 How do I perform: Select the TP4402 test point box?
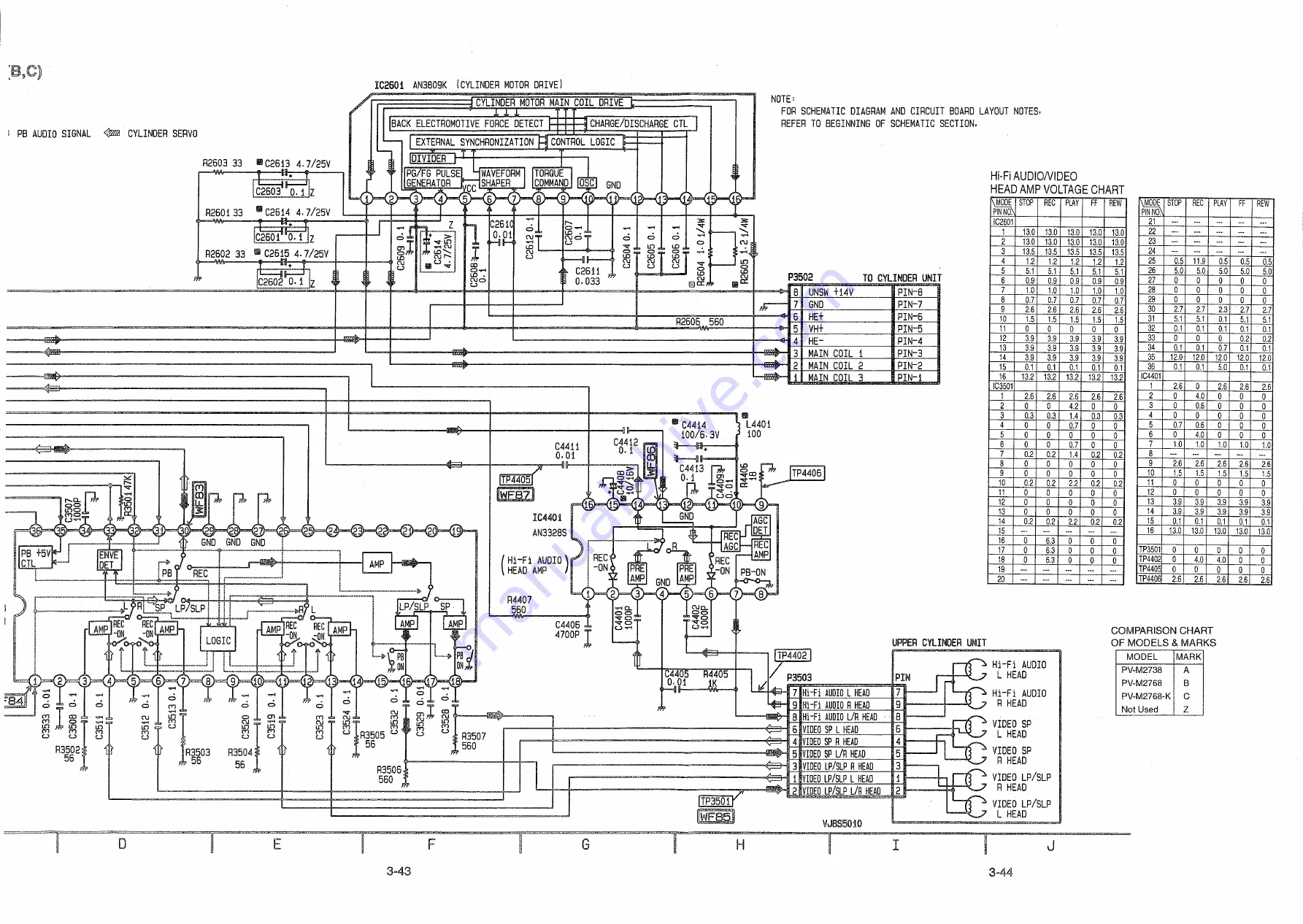792,655
